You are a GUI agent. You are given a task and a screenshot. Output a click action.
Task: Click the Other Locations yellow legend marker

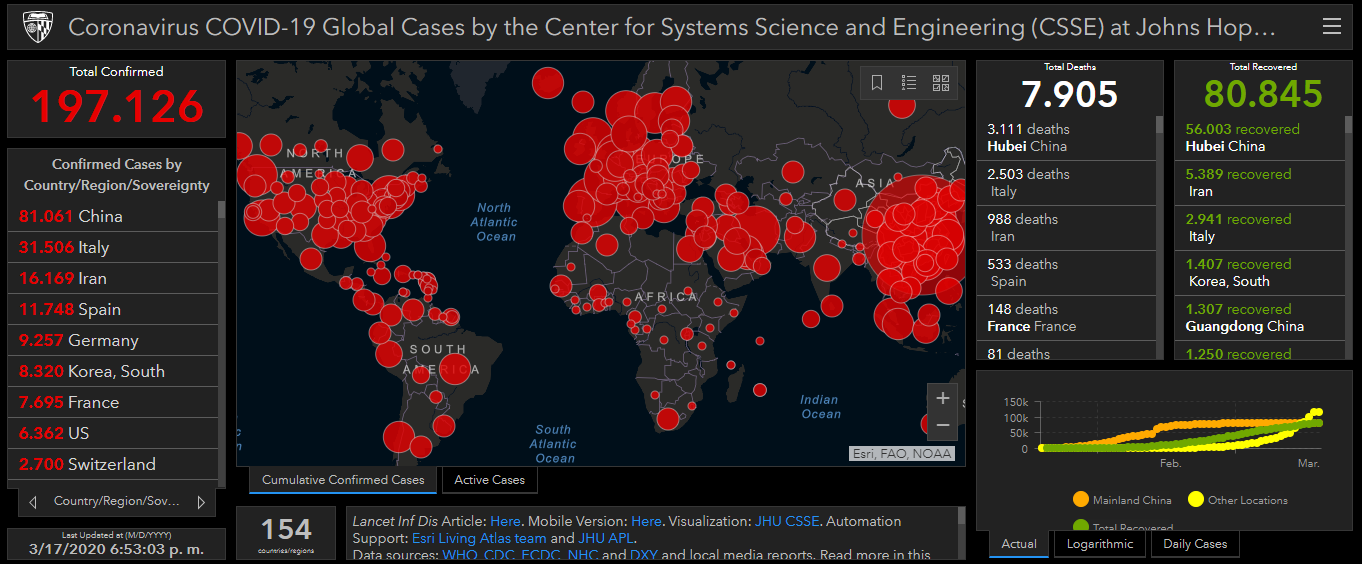[x=1195, y=500]
